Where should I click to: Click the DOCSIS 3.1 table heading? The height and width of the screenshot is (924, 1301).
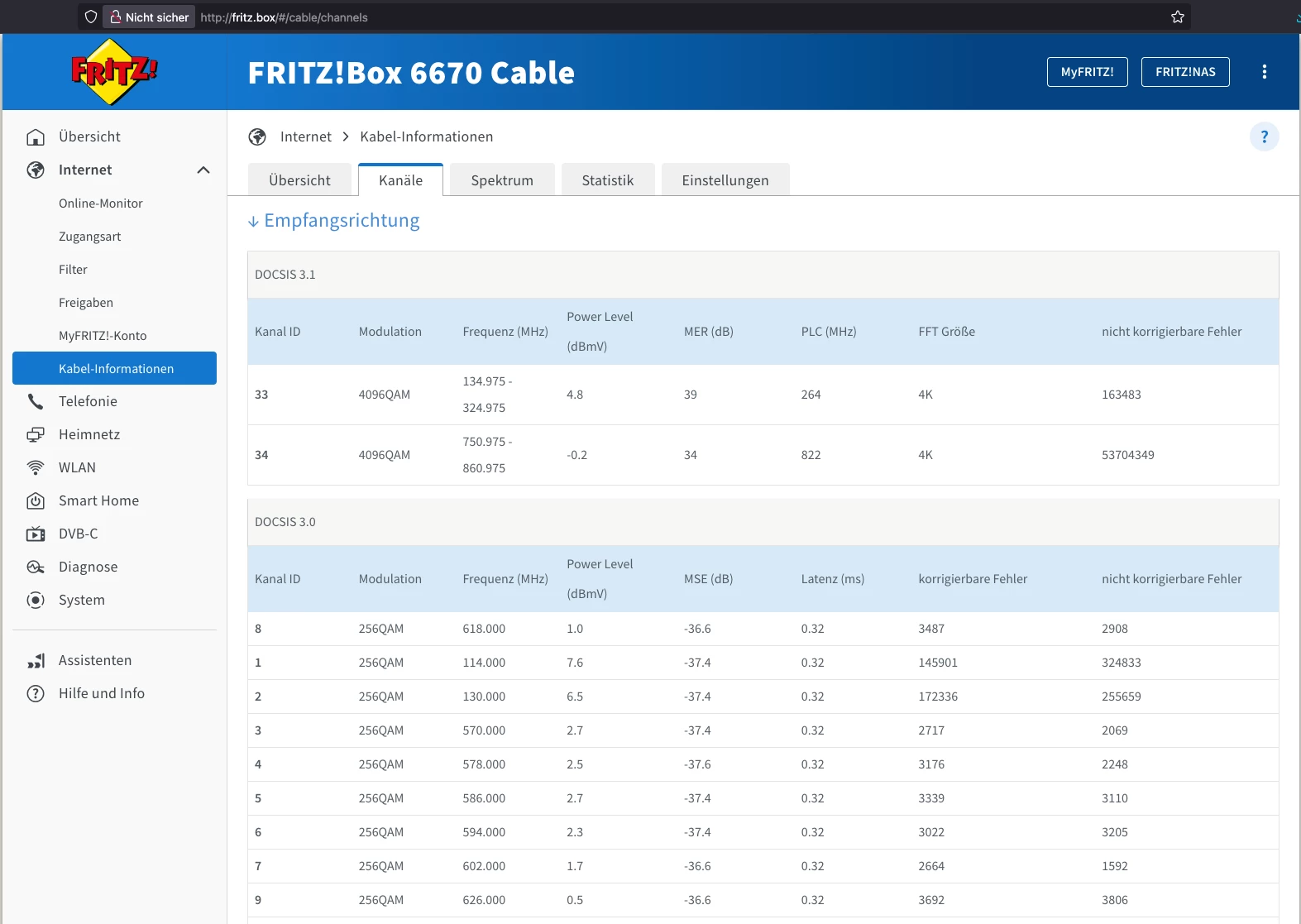(285, 275)
